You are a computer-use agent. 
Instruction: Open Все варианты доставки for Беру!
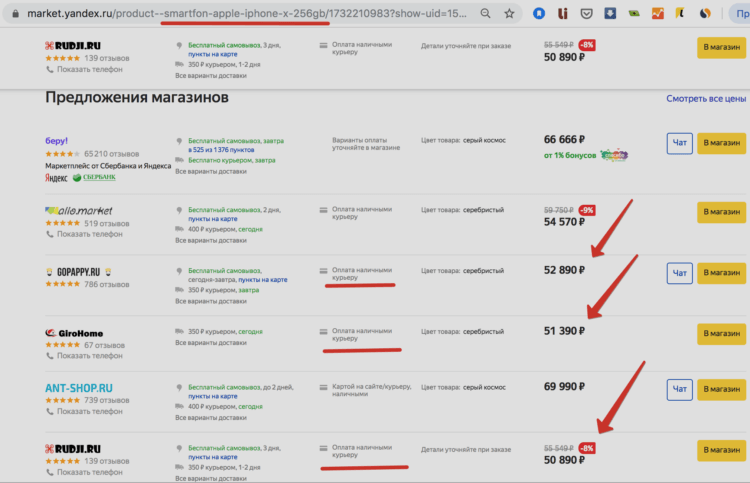[x=211, y=172]
